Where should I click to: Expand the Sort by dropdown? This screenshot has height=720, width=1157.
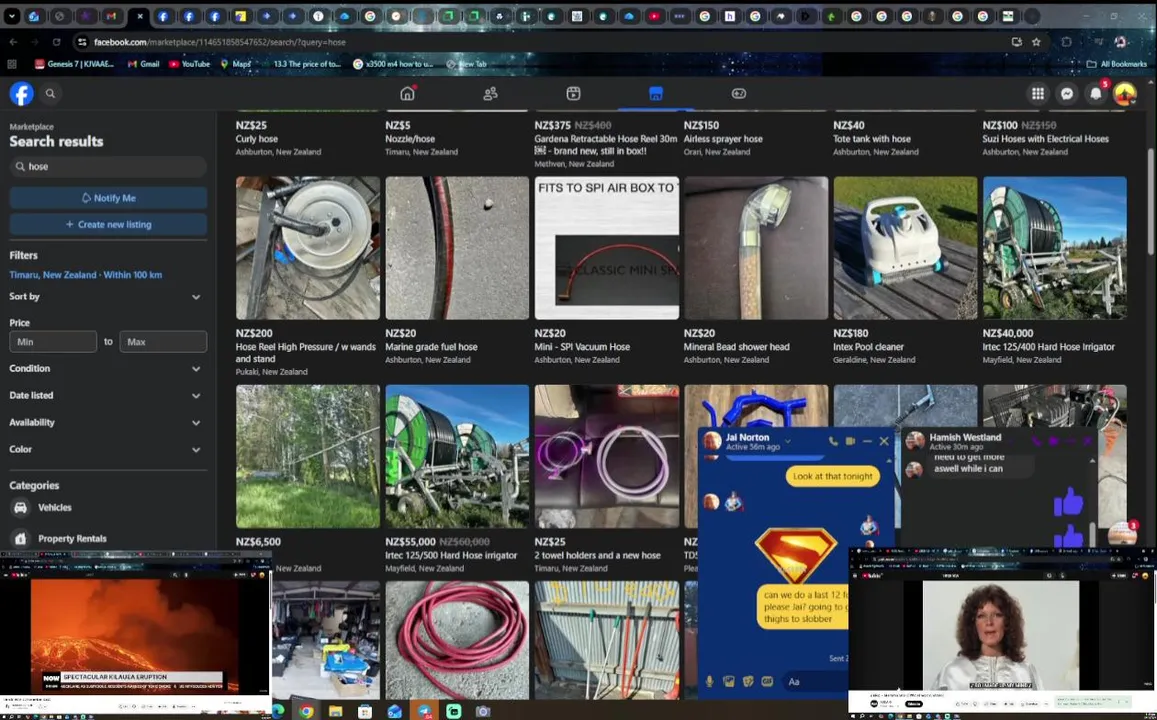(x=106, y=297)
